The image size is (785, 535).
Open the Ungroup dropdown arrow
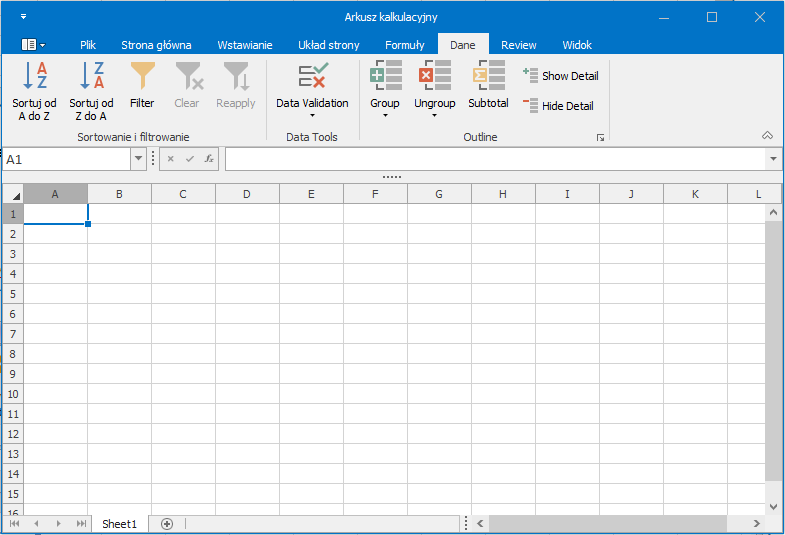(x=435, y=116)
